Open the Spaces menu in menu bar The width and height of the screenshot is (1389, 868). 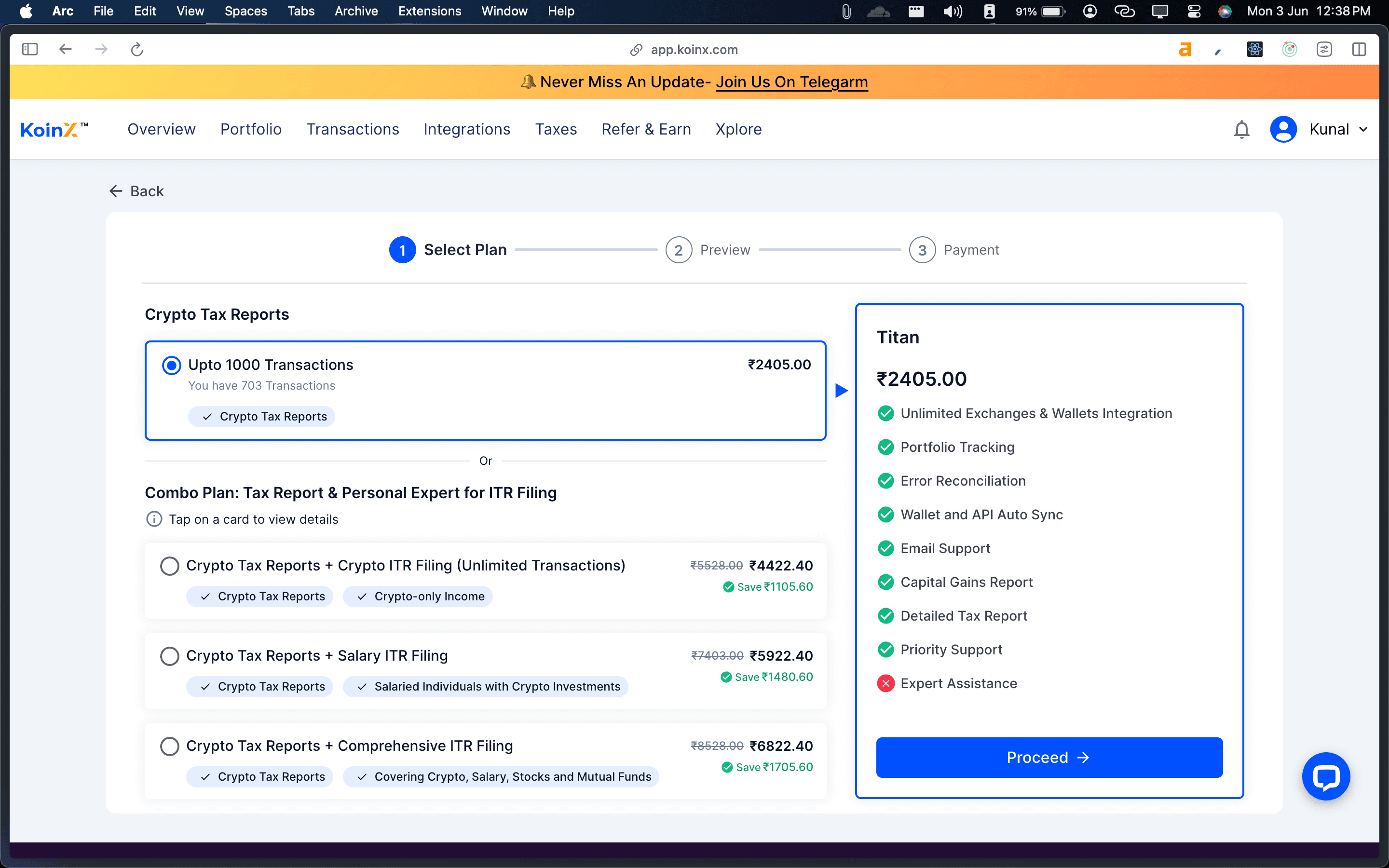pyautogui.click(x=245, y=11)
